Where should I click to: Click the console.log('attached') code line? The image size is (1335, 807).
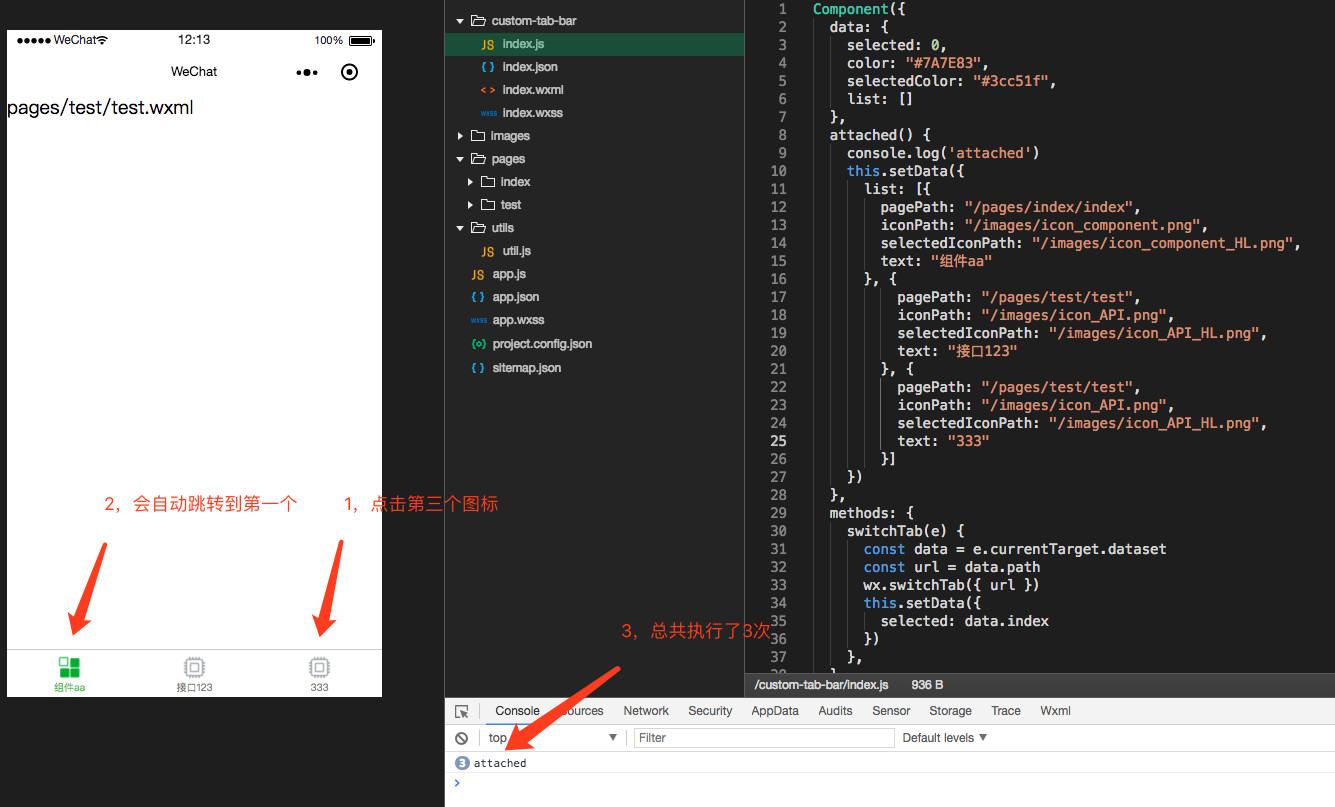coord(943,153)
